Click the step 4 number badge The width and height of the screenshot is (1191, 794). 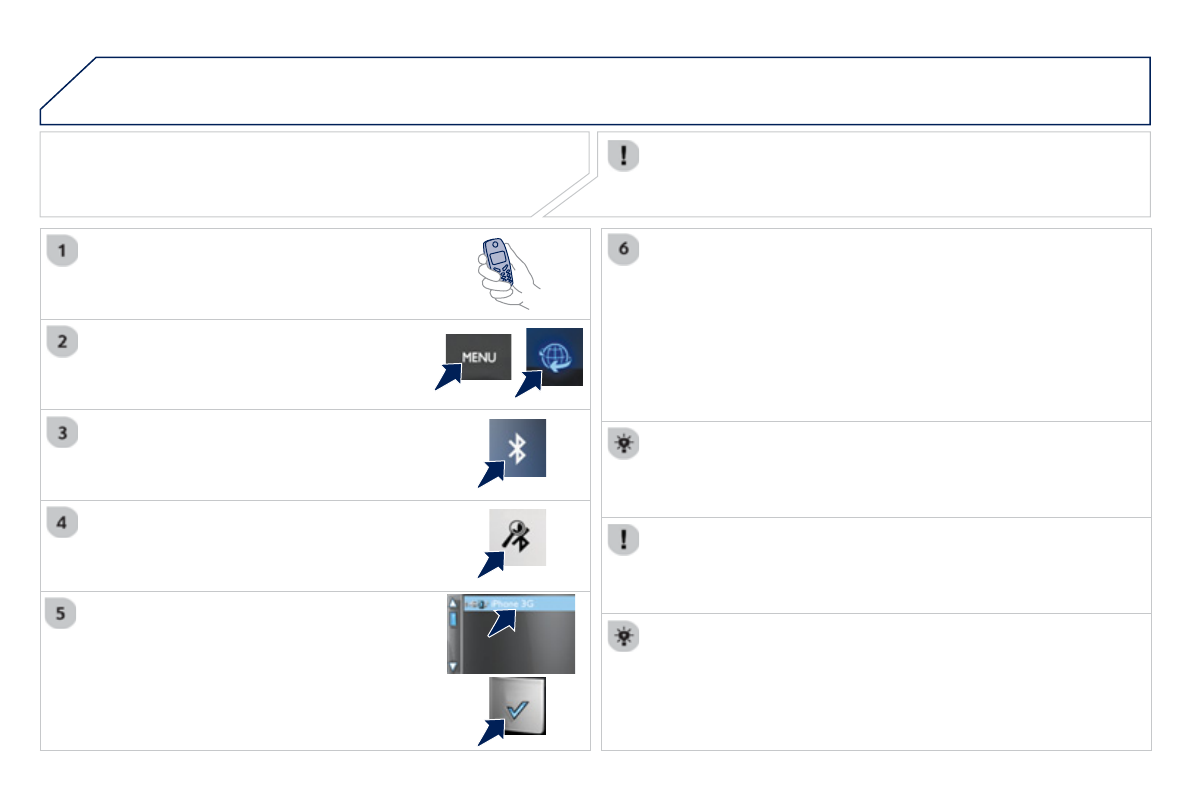coord(62,522)
